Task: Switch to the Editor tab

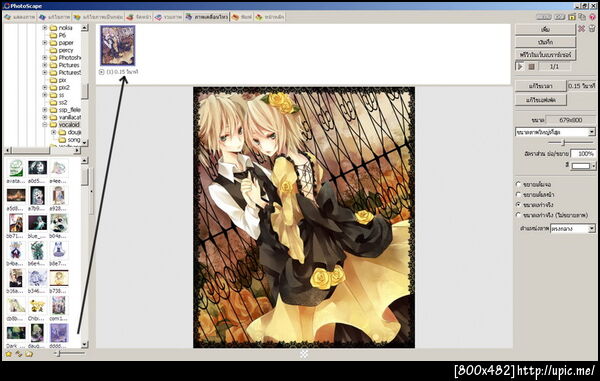Action: (54, 17)
